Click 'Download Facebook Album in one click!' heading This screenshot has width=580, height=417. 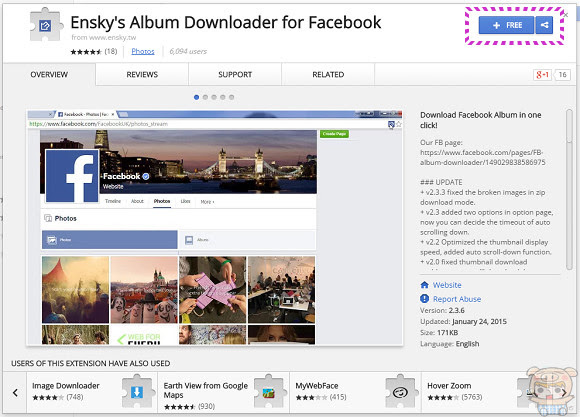(x=481, y=120)
